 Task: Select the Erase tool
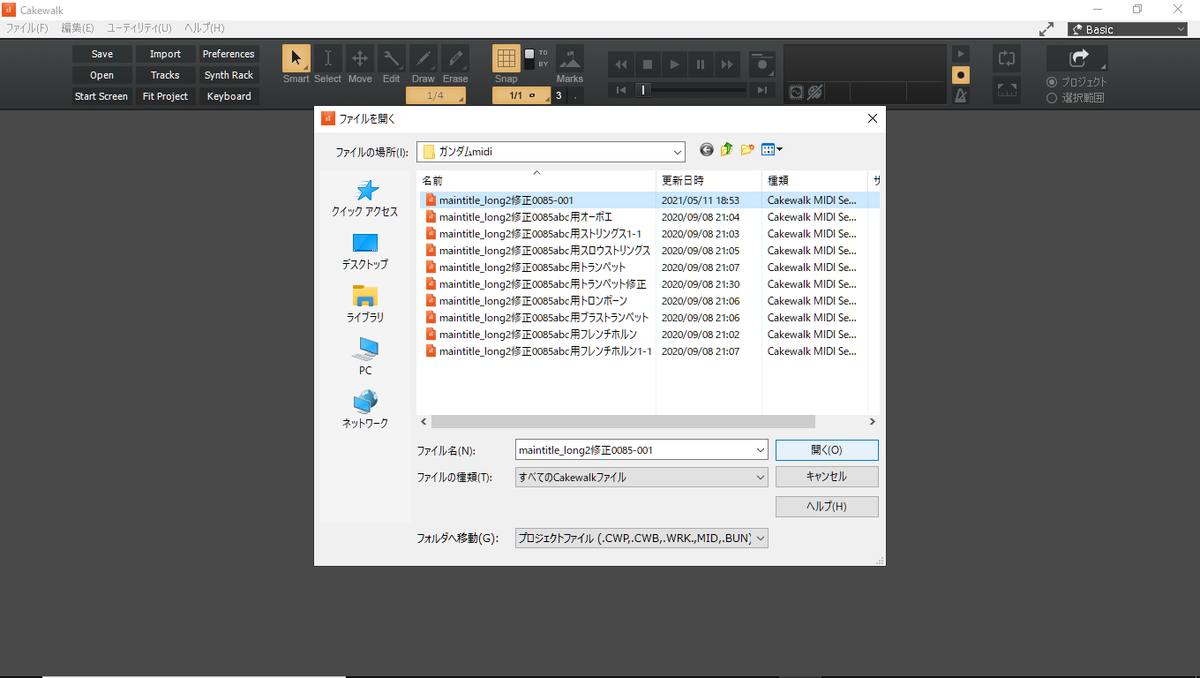[455, 58]
